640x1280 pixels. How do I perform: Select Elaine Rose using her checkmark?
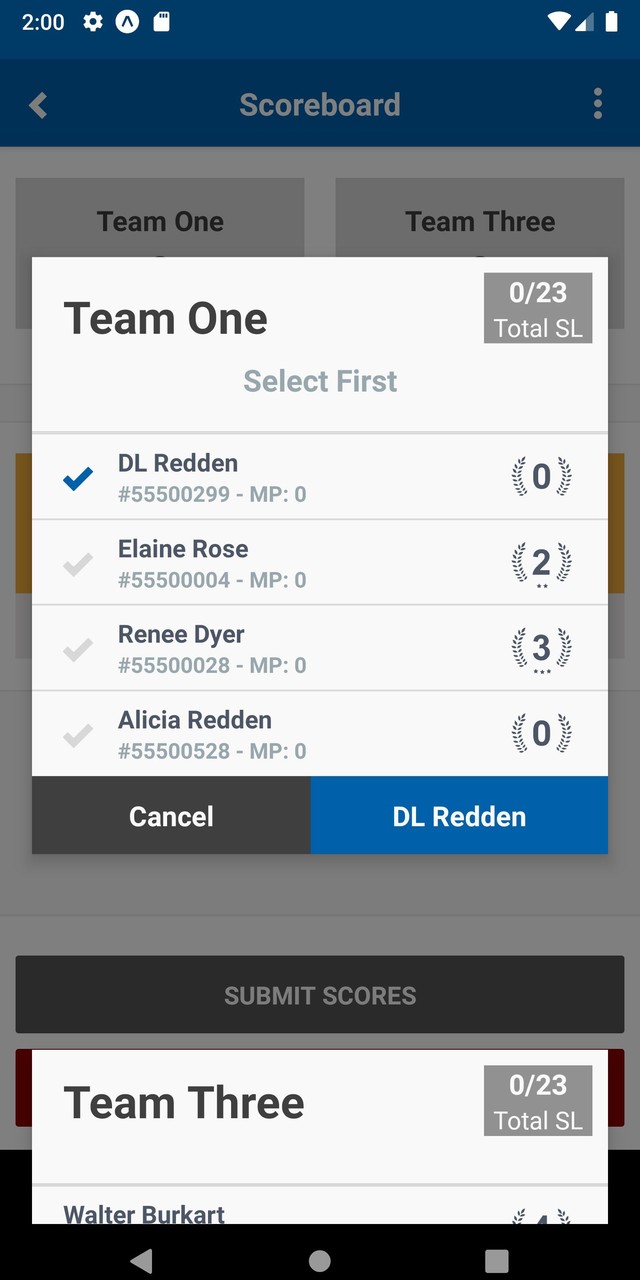(x=77, y=562)
